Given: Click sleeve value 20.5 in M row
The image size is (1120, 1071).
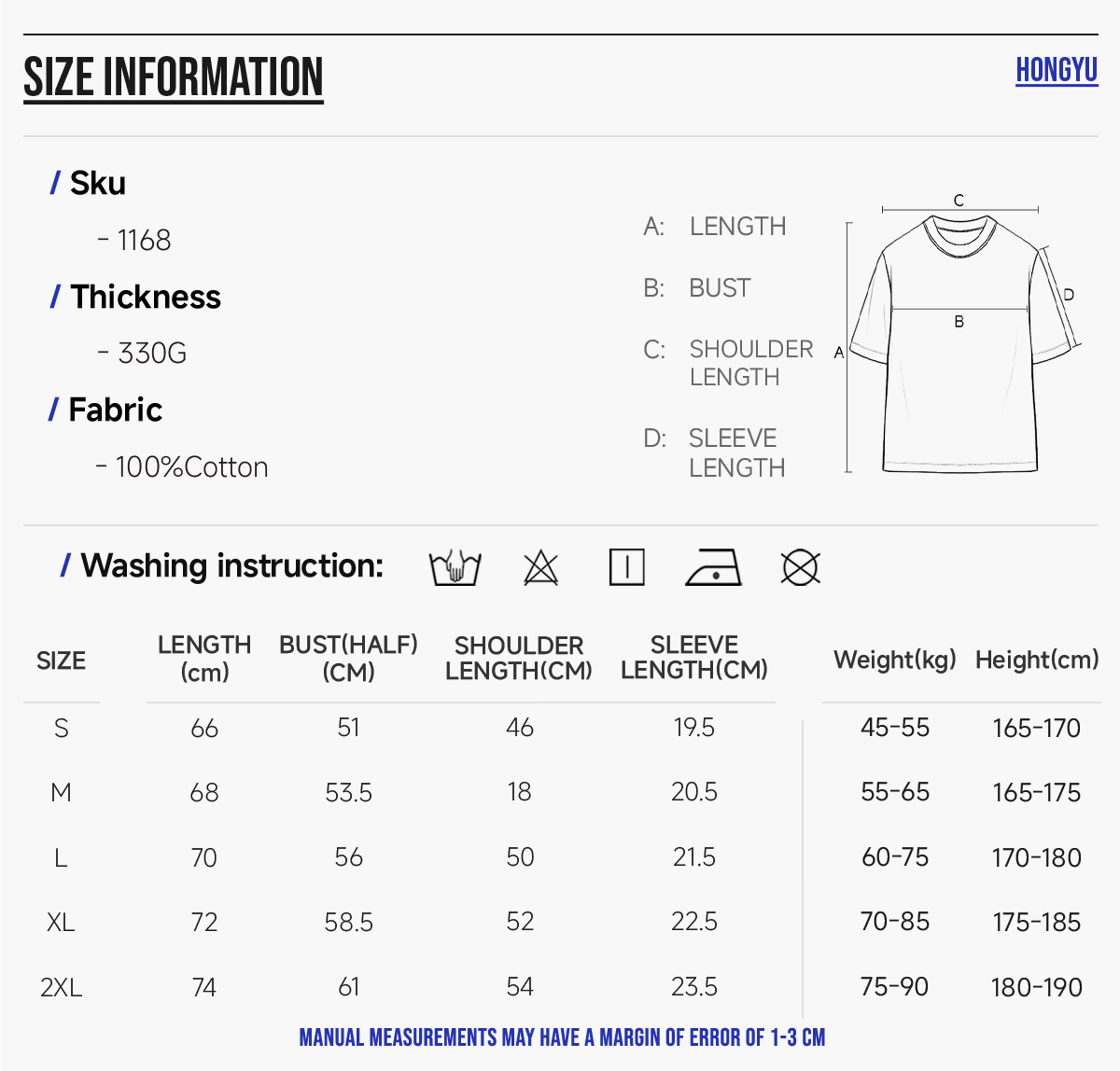Looking at the screenshot, I should pos(694,792).
